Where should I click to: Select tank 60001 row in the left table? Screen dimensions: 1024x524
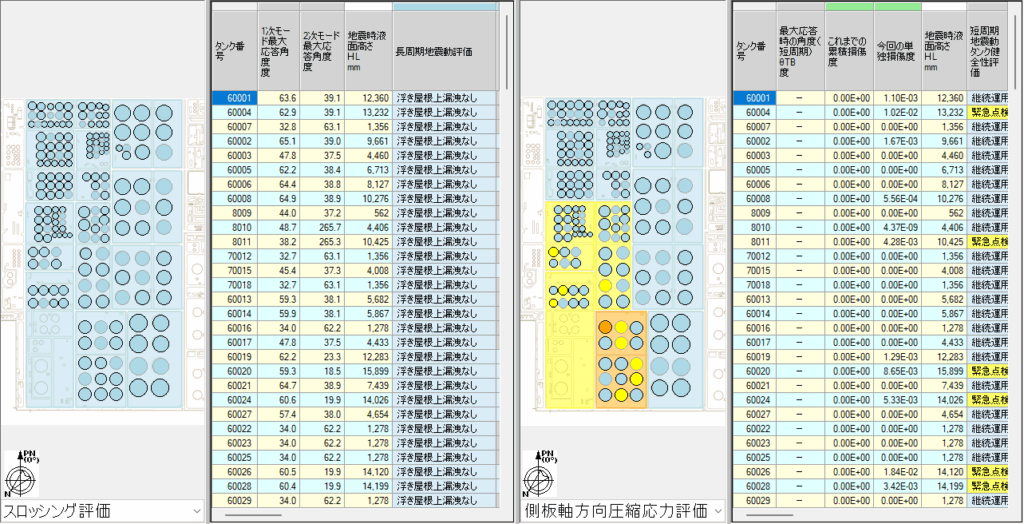pos(233,98)
